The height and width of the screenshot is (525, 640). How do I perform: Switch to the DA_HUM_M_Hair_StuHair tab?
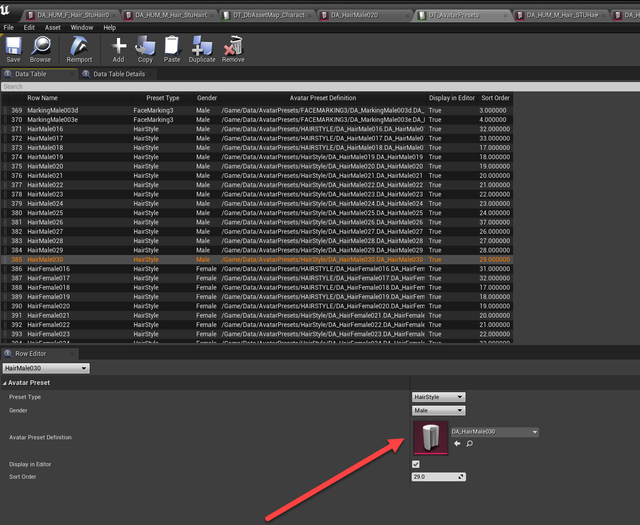169,15
